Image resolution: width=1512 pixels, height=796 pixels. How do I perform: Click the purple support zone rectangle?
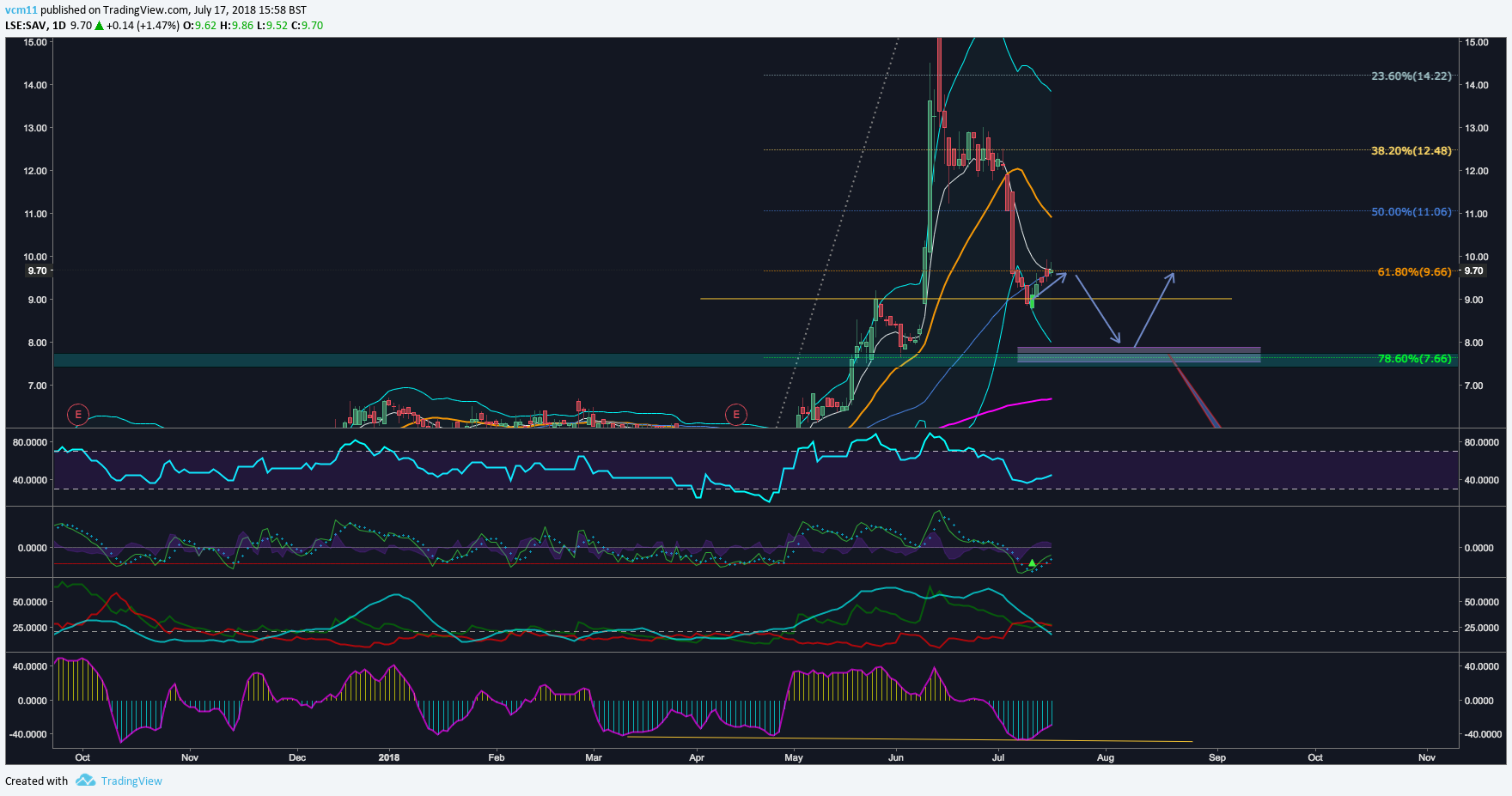coord(1138,355)
